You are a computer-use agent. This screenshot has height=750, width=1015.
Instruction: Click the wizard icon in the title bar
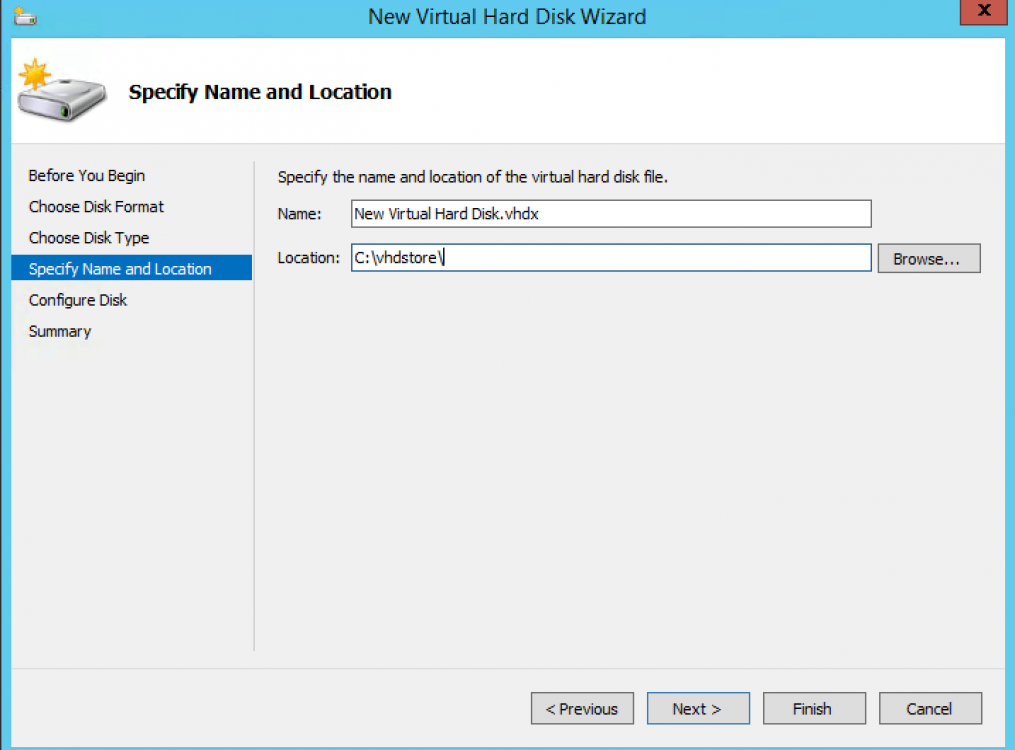(x=25, y=17)
